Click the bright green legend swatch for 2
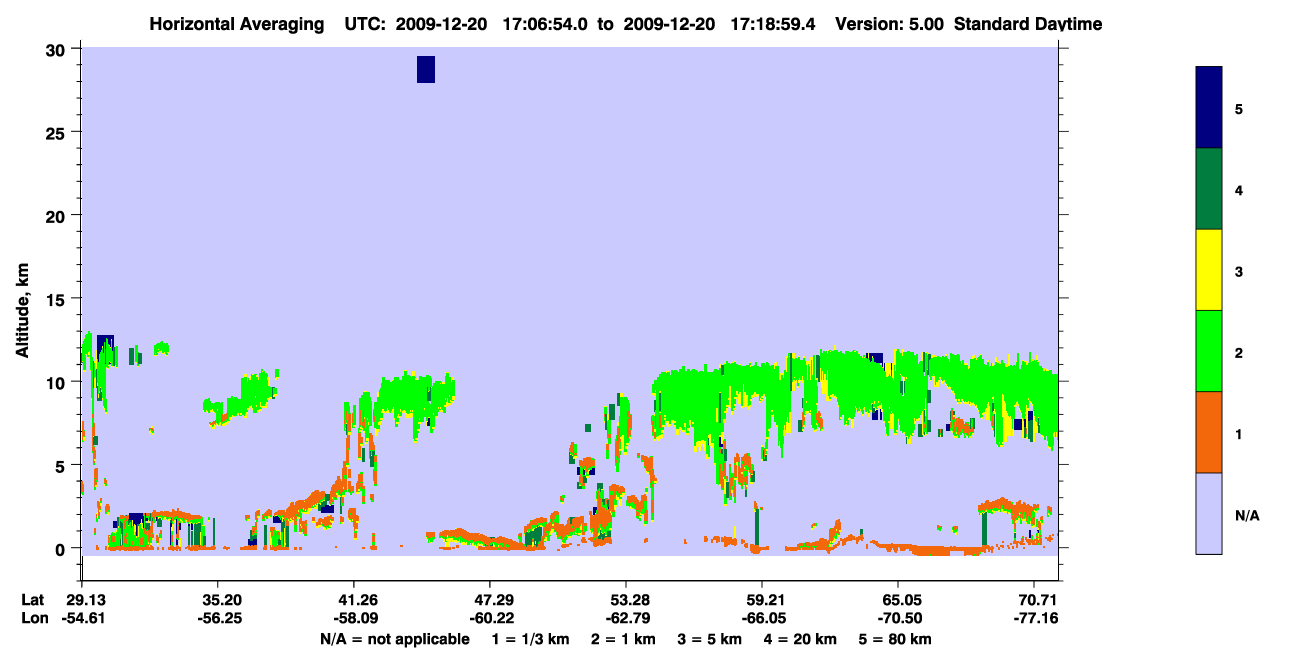The height and width of the screenshot is (667, 1300). click(1209, 351)
